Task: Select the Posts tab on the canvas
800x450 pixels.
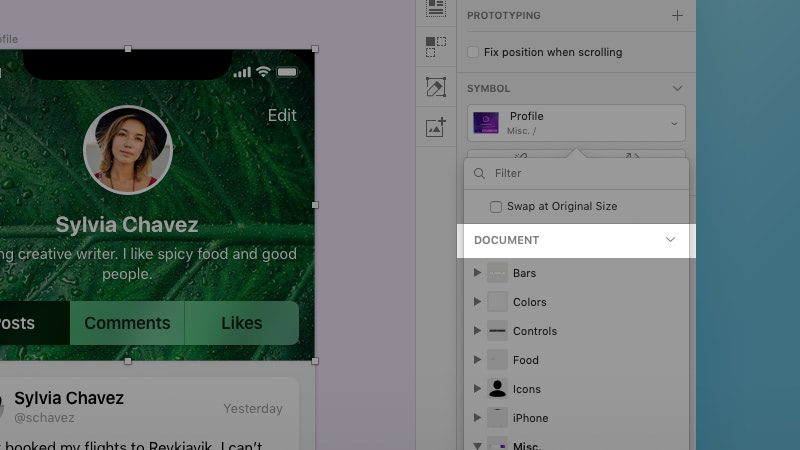Action: 35,323
